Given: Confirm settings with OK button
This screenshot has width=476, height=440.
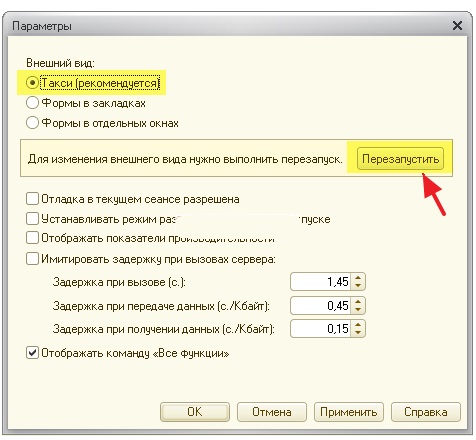Looking at the screenshot, I should [x=195, y=412].
